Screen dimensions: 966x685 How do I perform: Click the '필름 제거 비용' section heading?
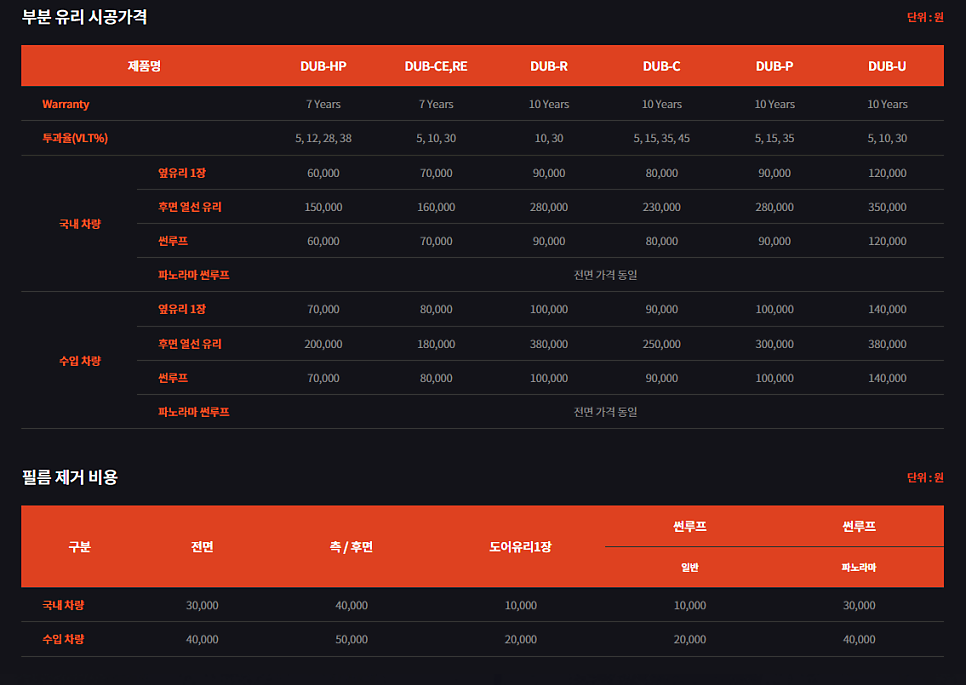[x=70, y=477]
